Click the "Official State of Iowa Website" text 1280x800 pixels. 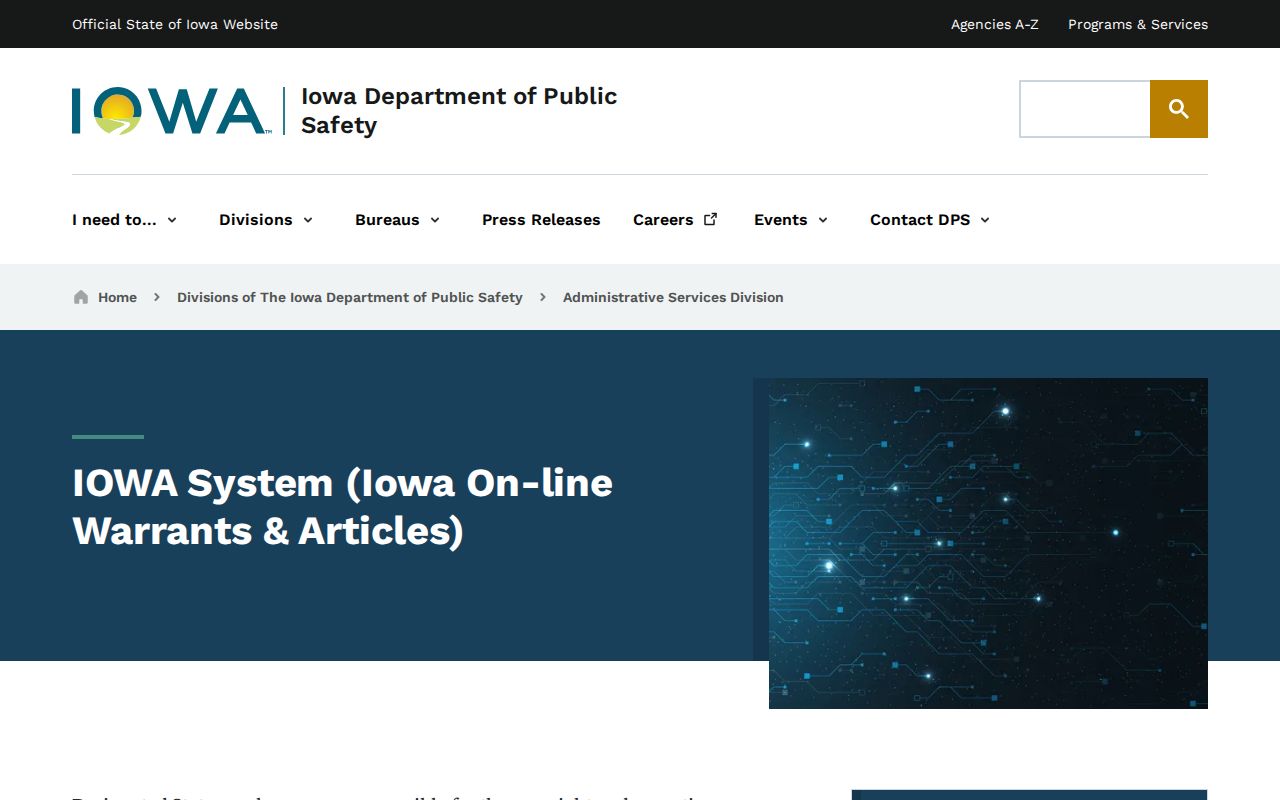click(175, 24)
